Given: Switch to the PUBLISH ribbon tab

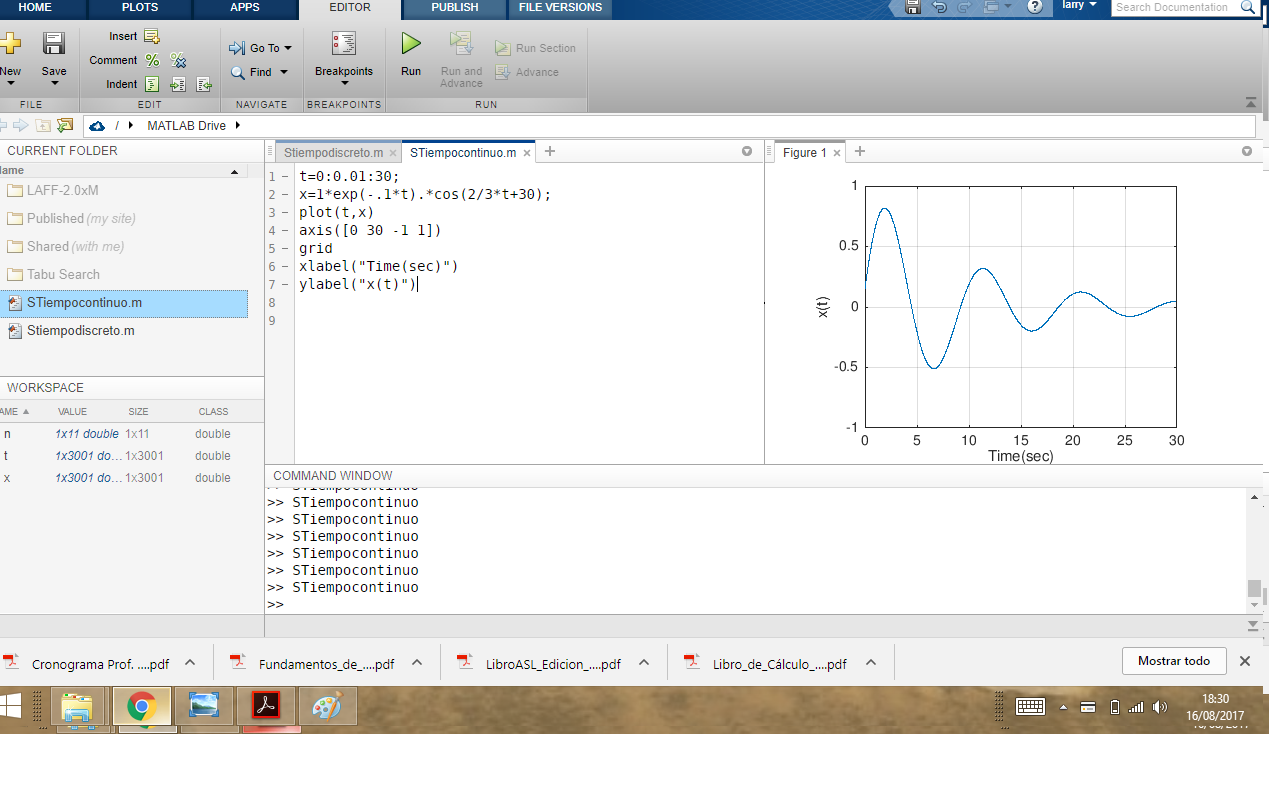Looking at the screenshot, I should tap(454, 8).
